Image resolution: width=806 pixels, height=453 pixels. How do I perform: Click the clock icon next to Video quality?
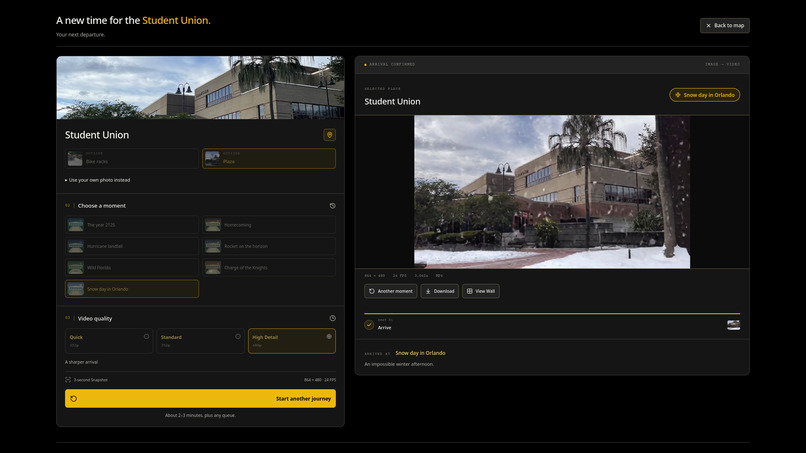coord(333,318)
